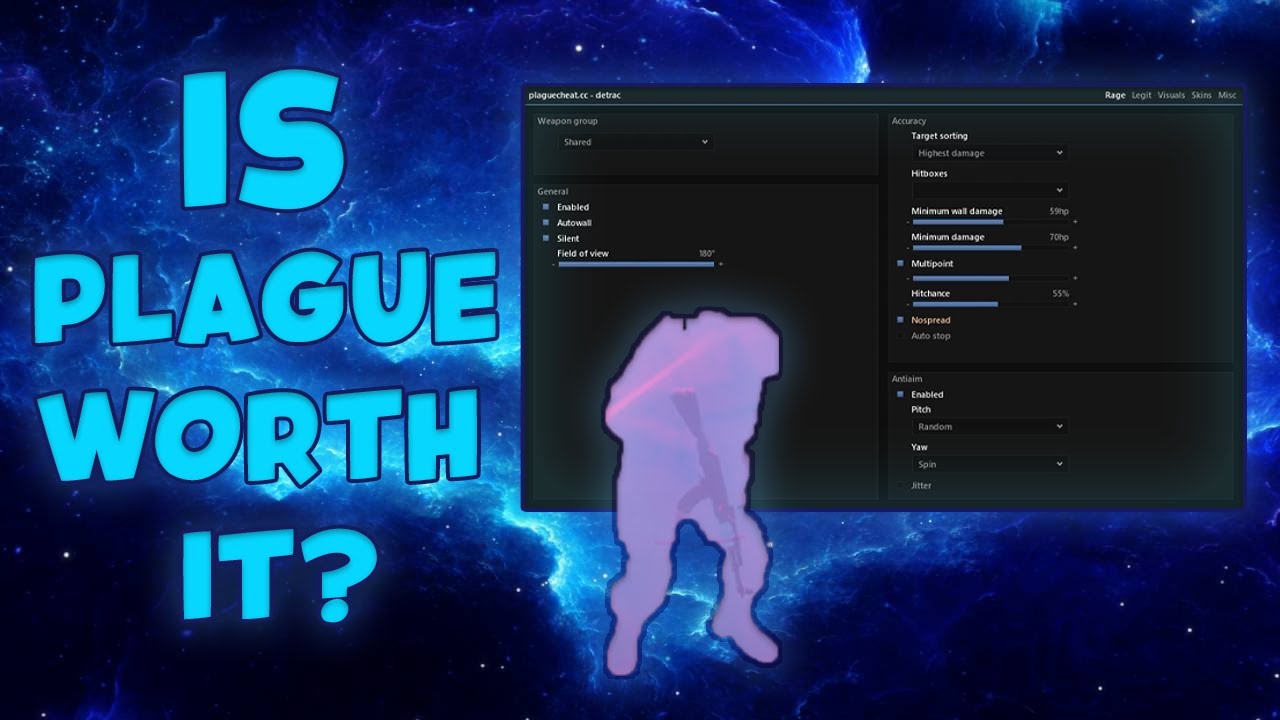The width and height of the screenshot is (1280, 720).
Task: Enable the Auto stop checkbox
Action: 901,336
